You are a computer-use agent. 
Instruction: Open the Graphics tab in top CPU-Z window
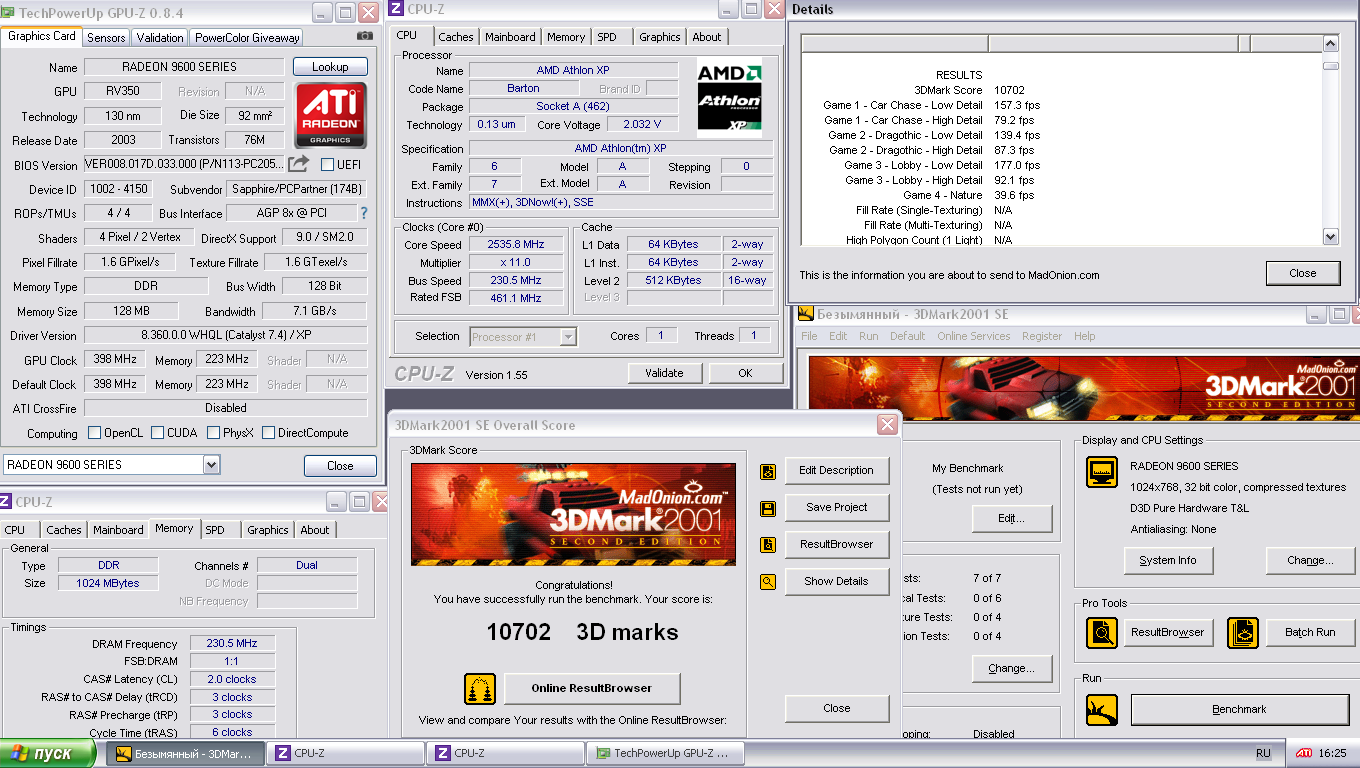click(660, 37)
